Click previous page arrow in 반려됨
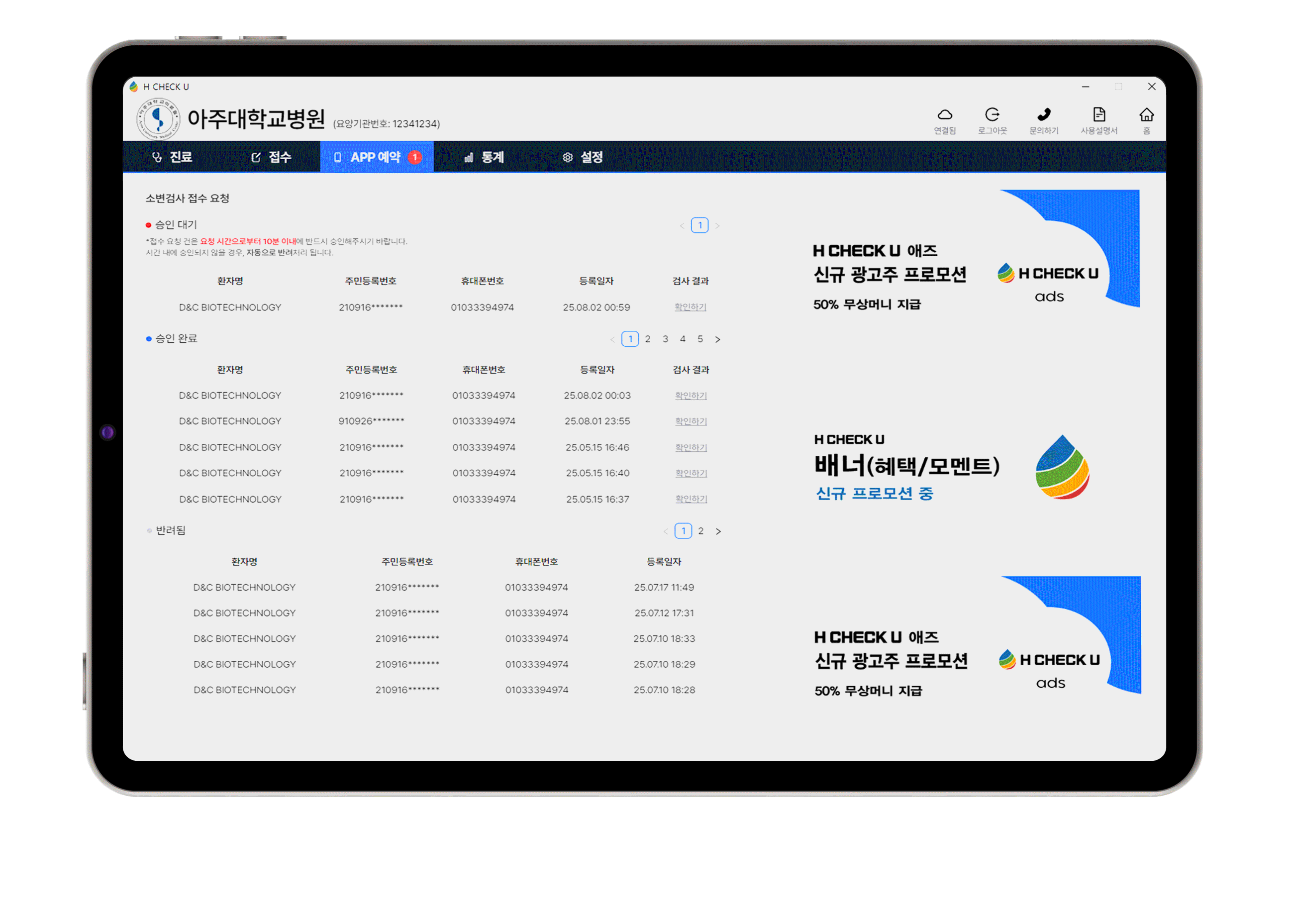 (x=666, y=531)
